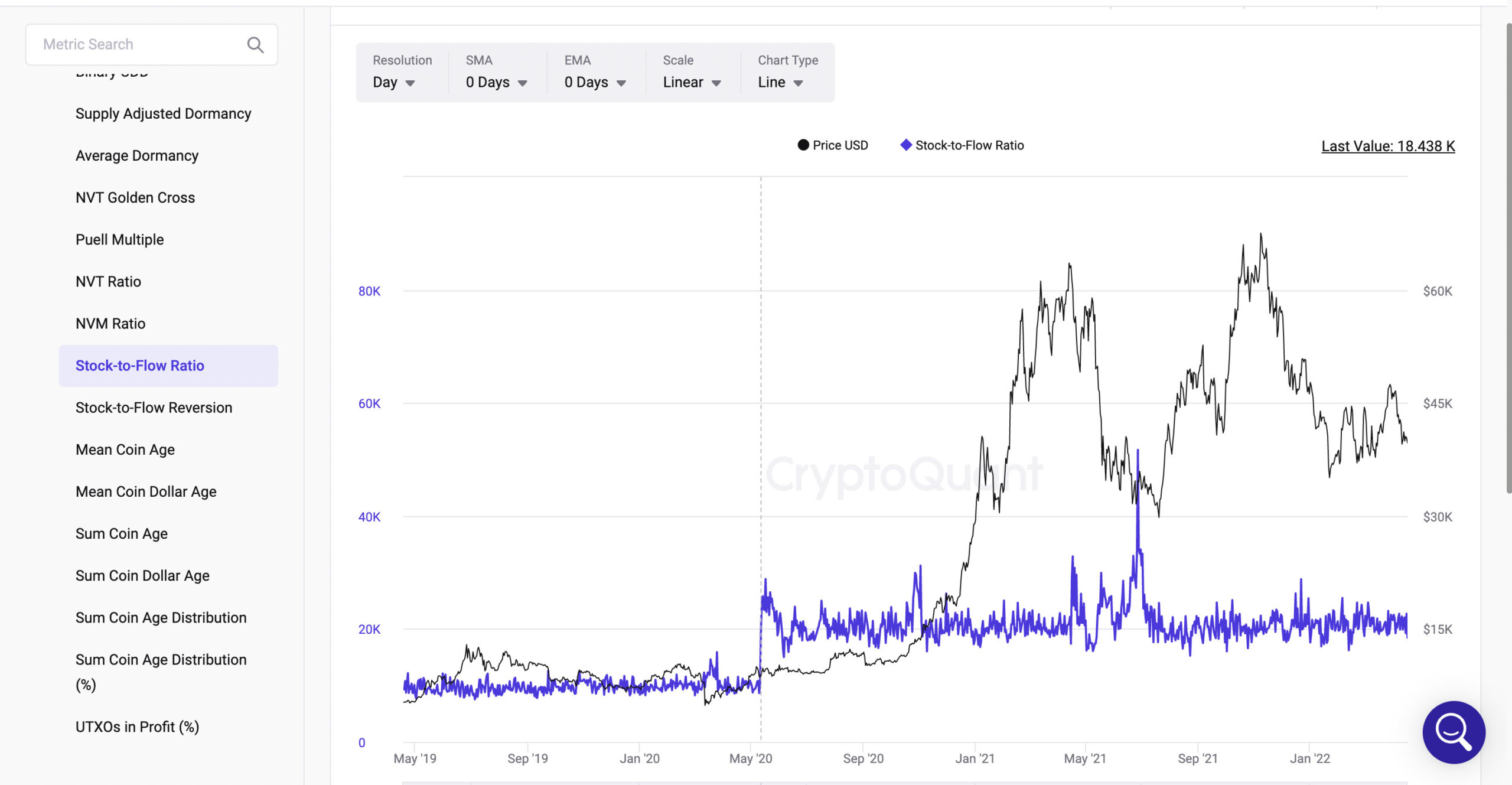Click the Last Value: 18.438 K link

(x=1388, y=146)
